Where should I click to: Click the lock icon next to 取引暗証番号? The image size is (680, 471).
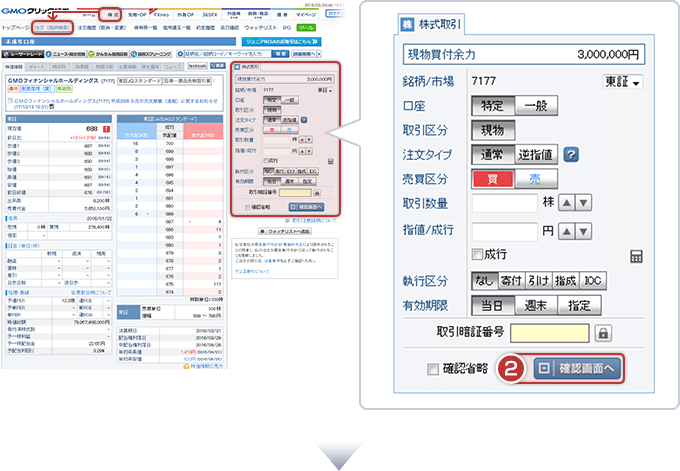[603, 333]
